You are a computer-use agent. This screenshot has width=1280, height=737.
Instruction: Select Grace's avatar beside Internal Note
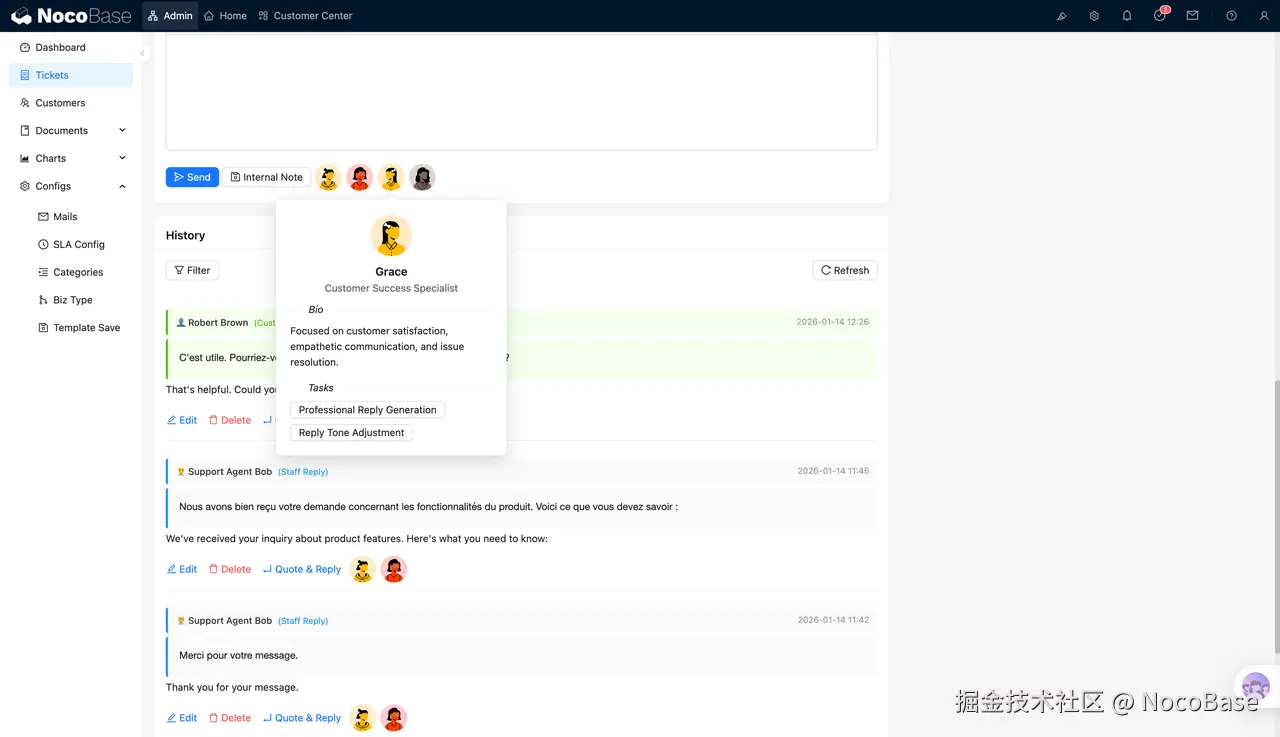coord(391,177)
